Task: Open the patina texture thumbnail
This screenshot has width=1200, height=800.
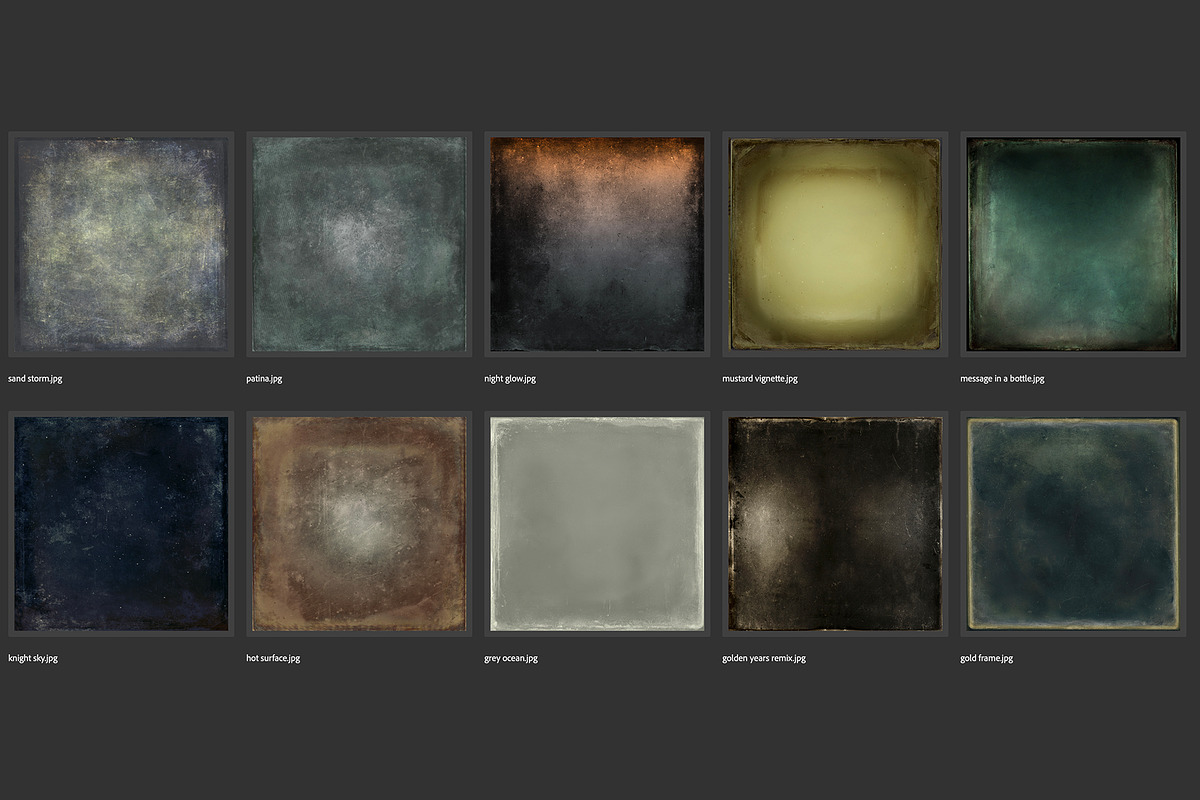Action: coord(359,244)
